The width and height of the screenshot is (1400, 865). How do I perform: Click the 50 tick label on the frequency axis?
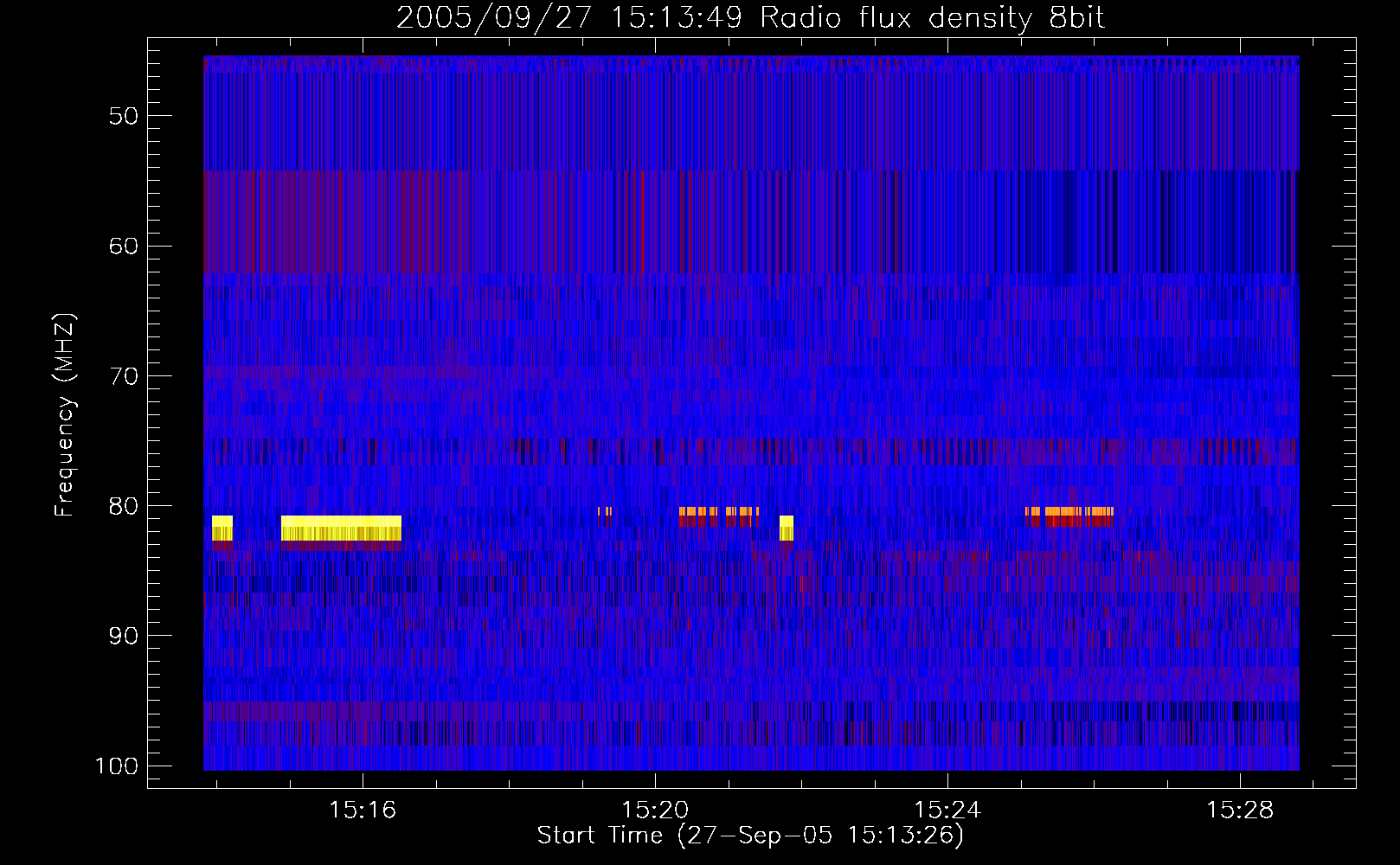click(x=124, y=116)
